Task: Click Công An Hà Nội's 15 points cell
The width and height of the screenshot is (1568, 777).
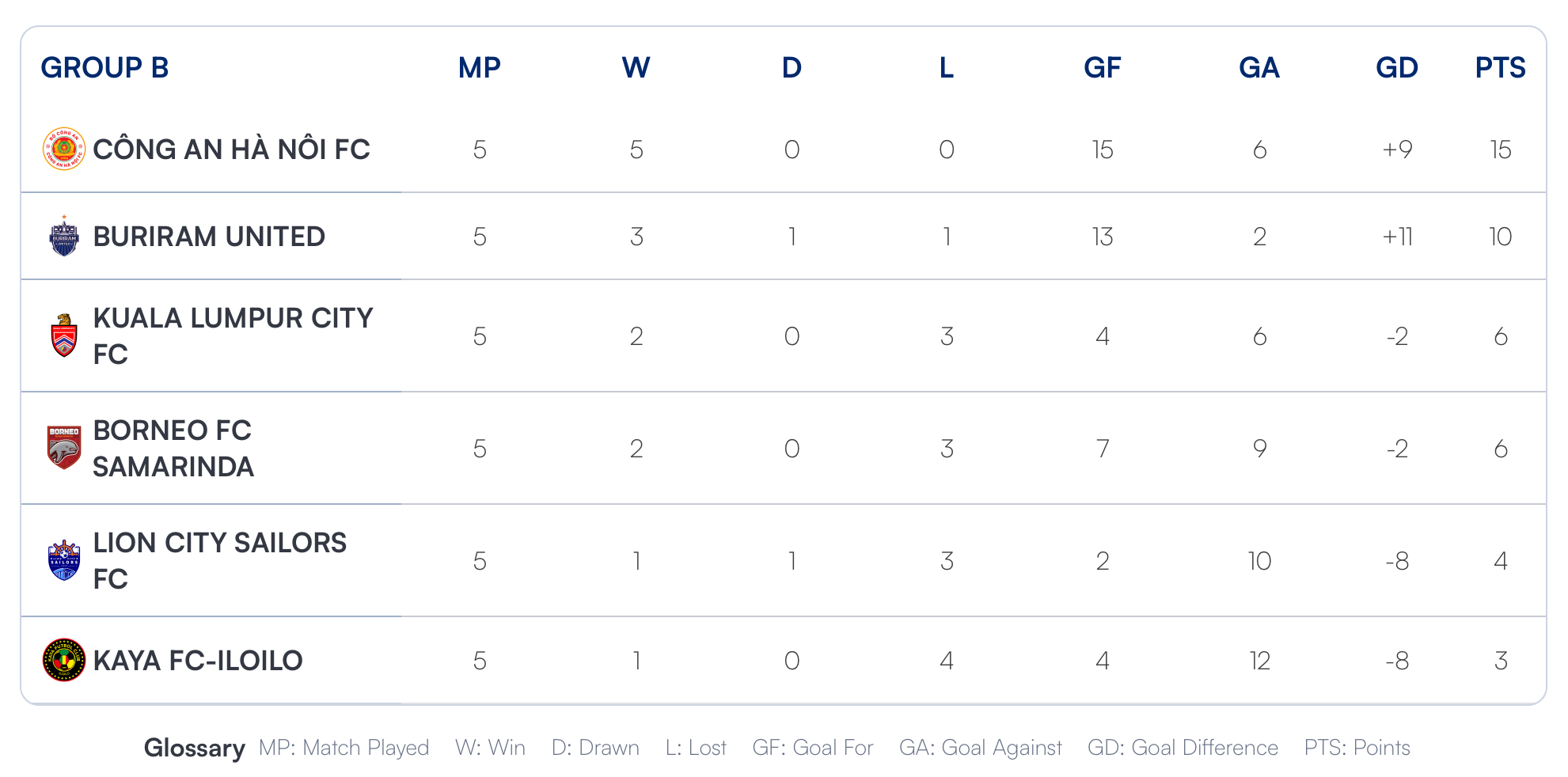Action: (x=1501, y=150)
